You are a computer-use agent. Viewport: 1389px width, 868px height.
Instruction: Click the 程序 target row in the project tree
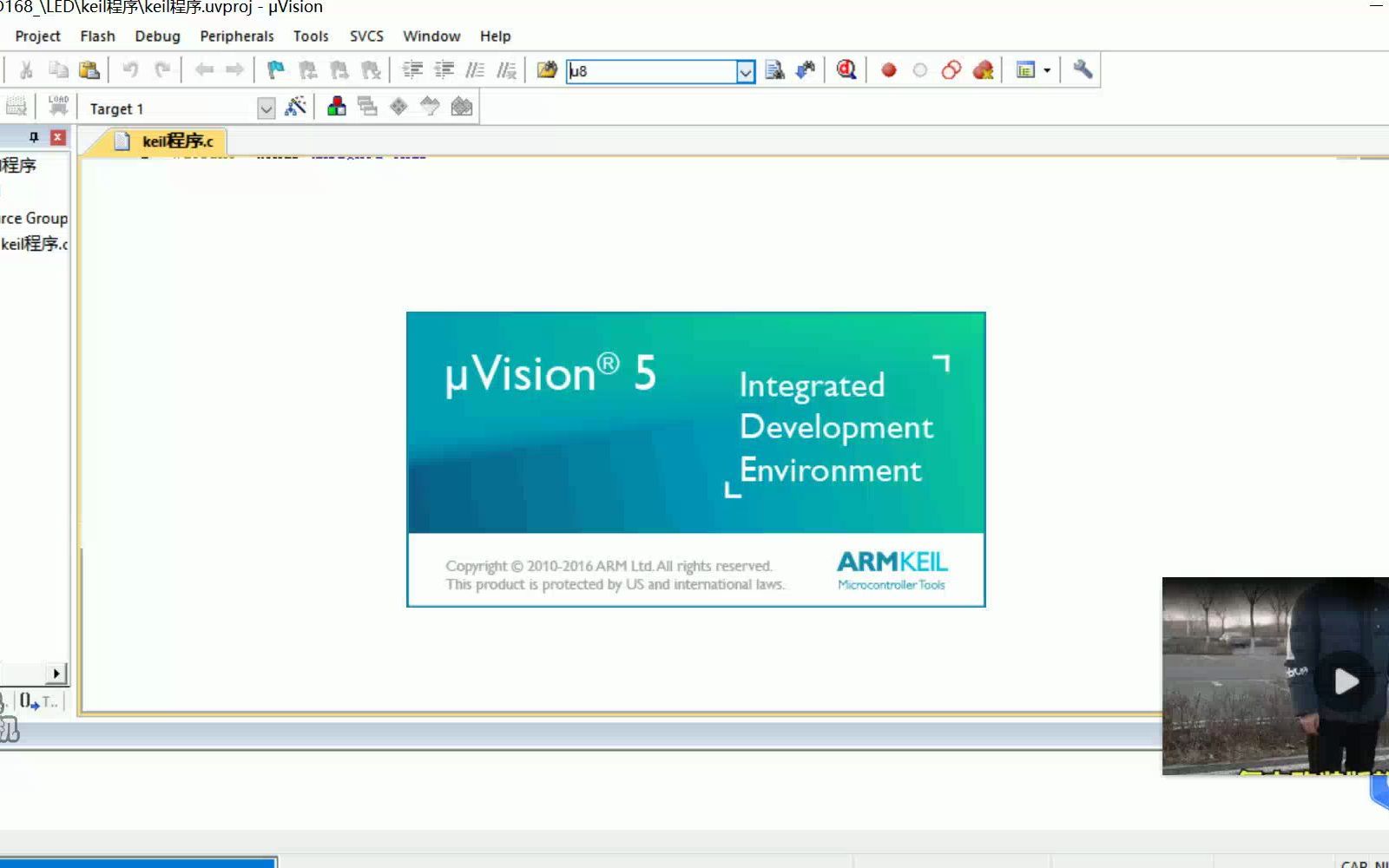[18, 165]
